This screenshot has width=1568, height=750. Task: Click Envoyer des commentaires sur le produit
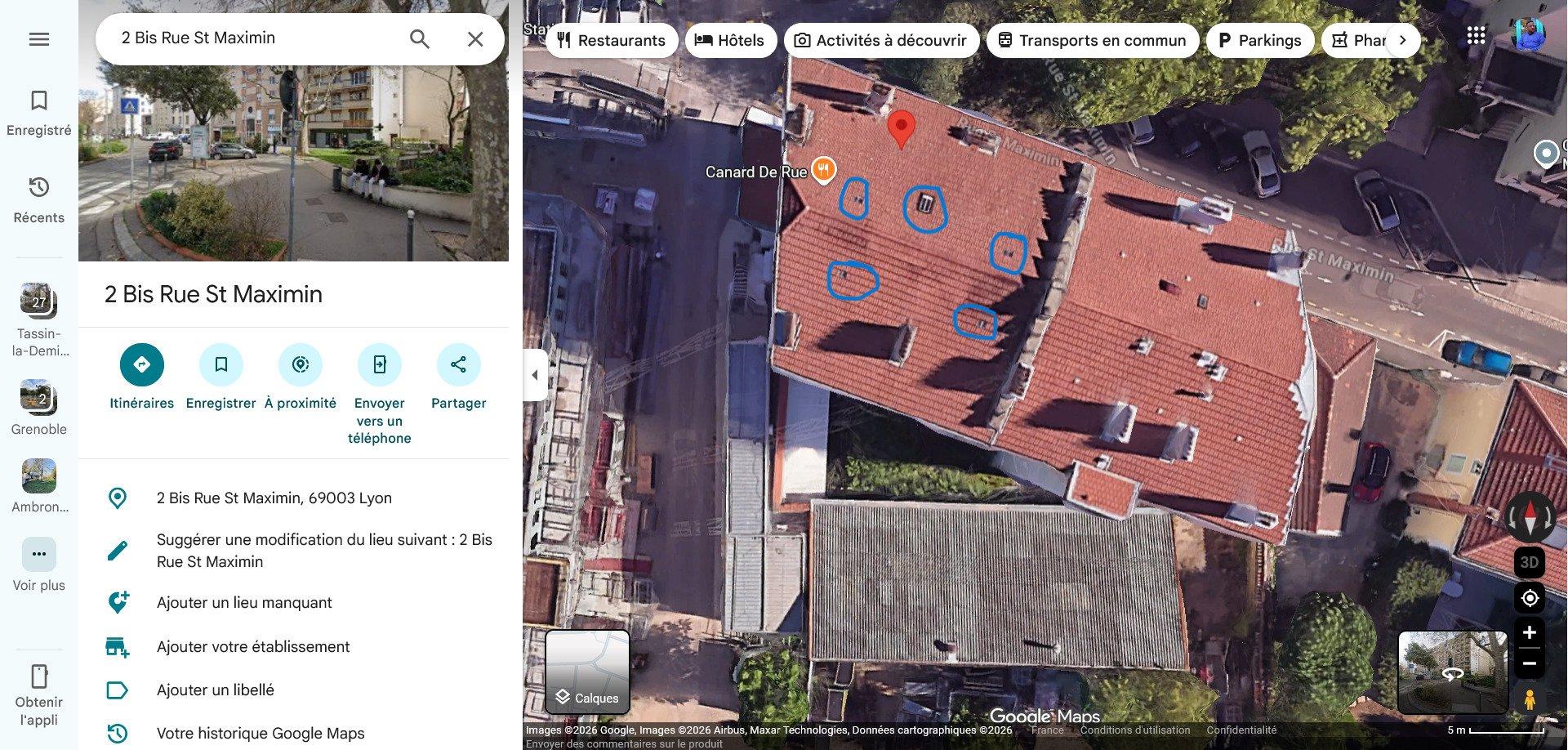tap(624, 743)
